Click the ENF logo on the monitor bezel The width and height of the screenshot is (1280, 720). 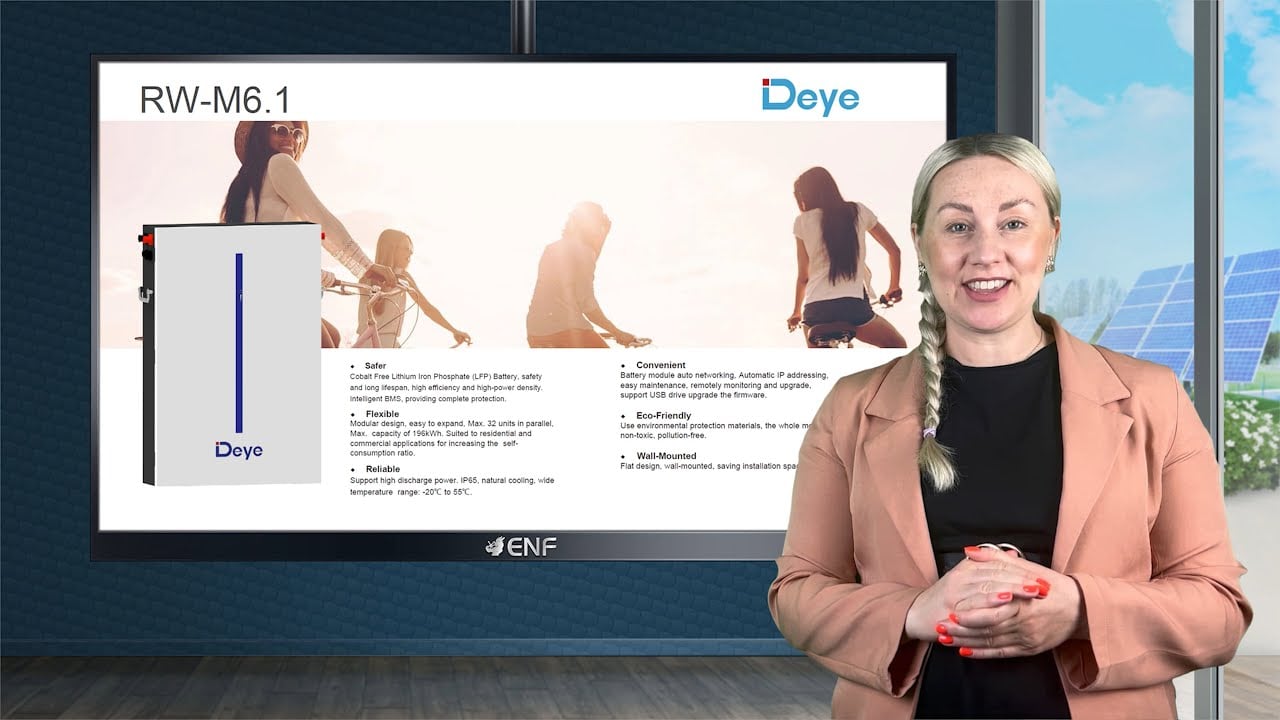(x=520, y=546)
